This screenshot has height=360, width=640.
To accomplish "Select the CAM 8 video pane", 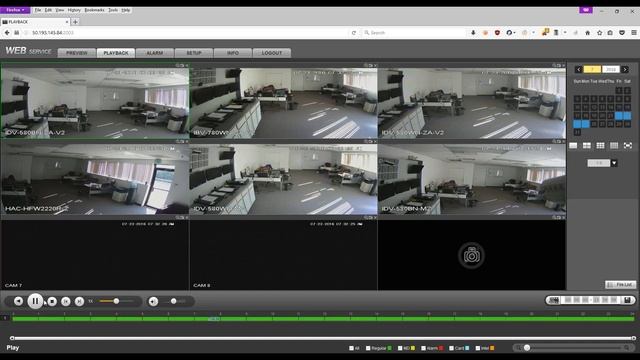I will [283, 255].
